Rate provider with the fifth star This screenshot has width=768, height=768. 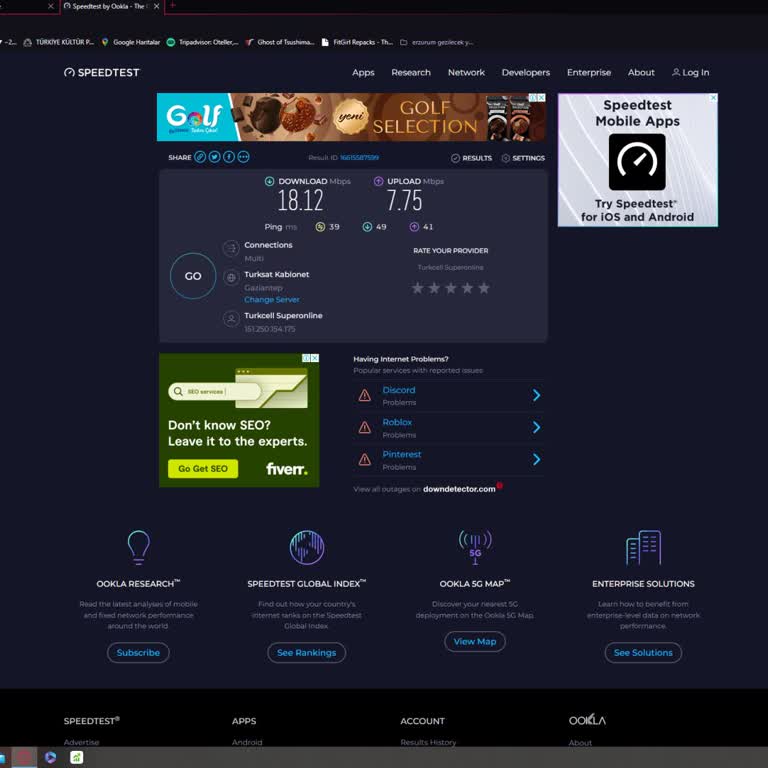(x=484, y=288)
